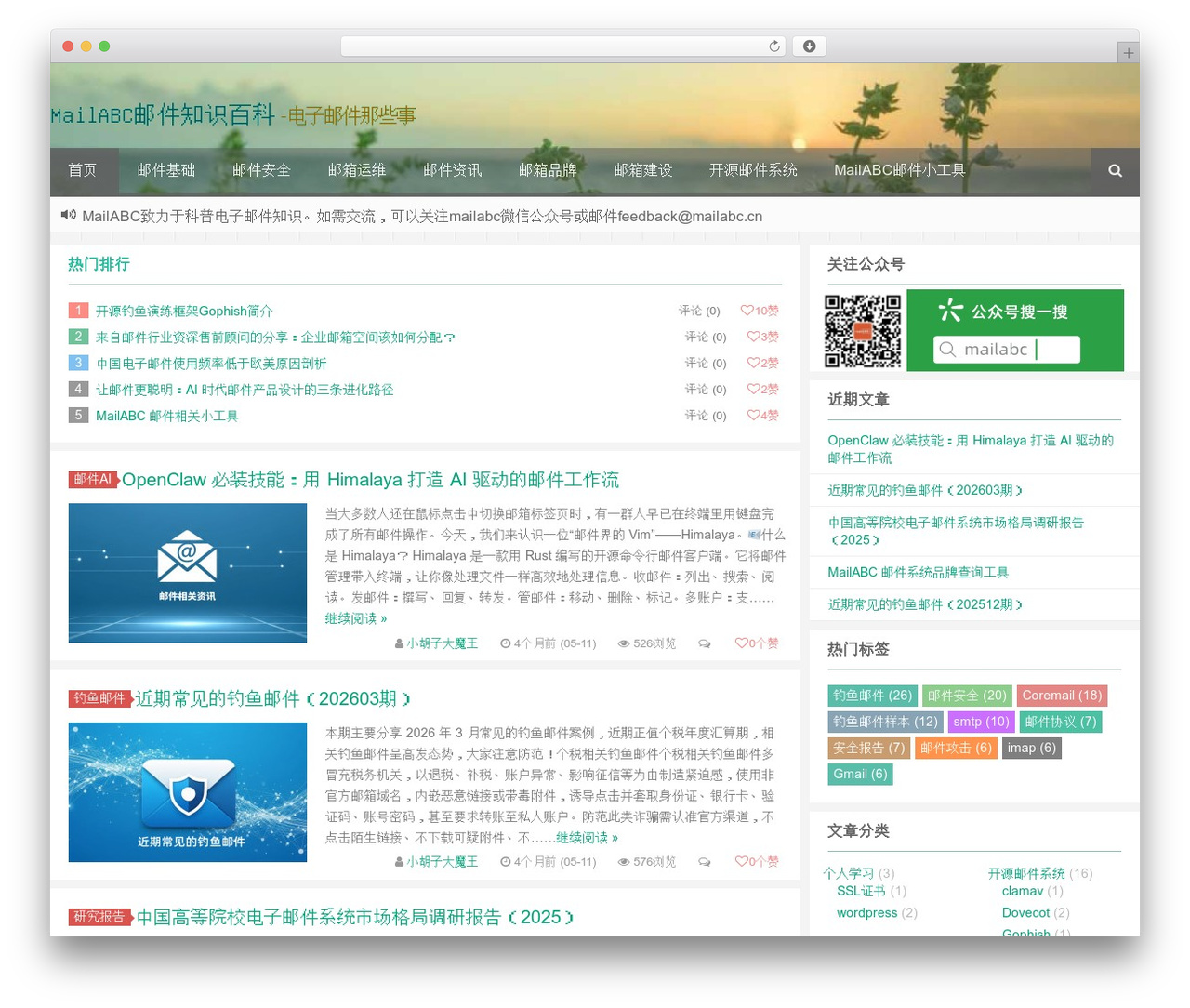Viewport: 1190px width, 1008px height.
Task: Open the 个人学习 category
Action: pyautogui.click(x=848, y=873)
